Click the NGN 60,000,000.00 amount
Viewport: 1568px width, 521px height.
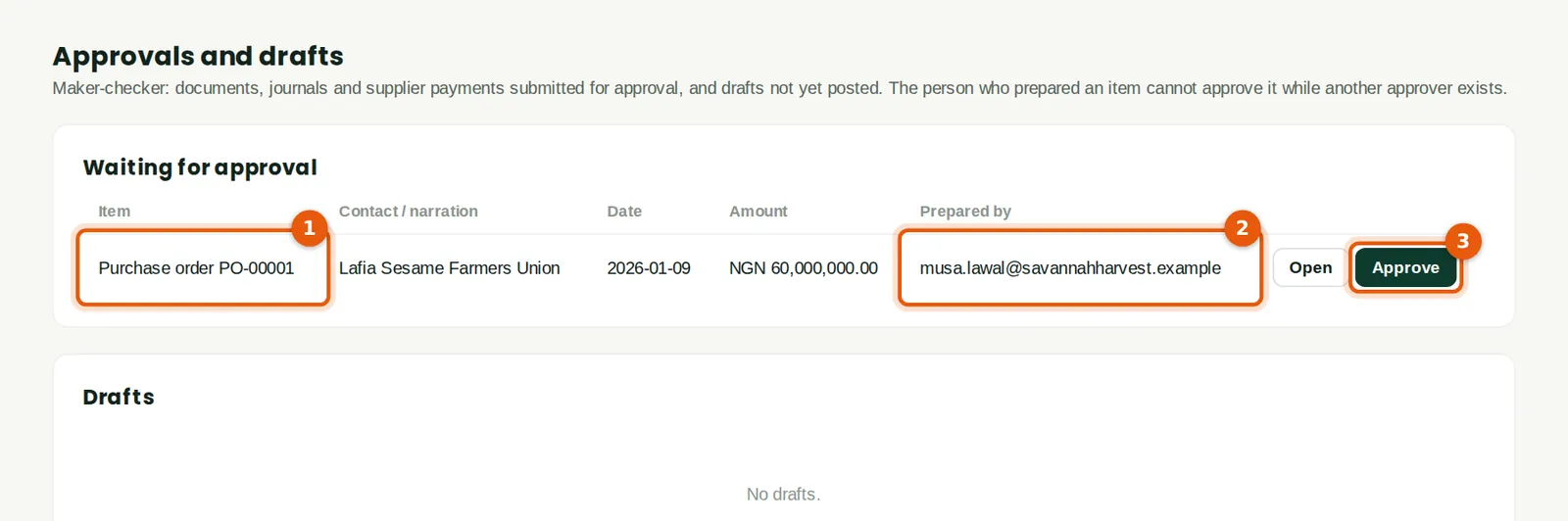click(804, 267)
